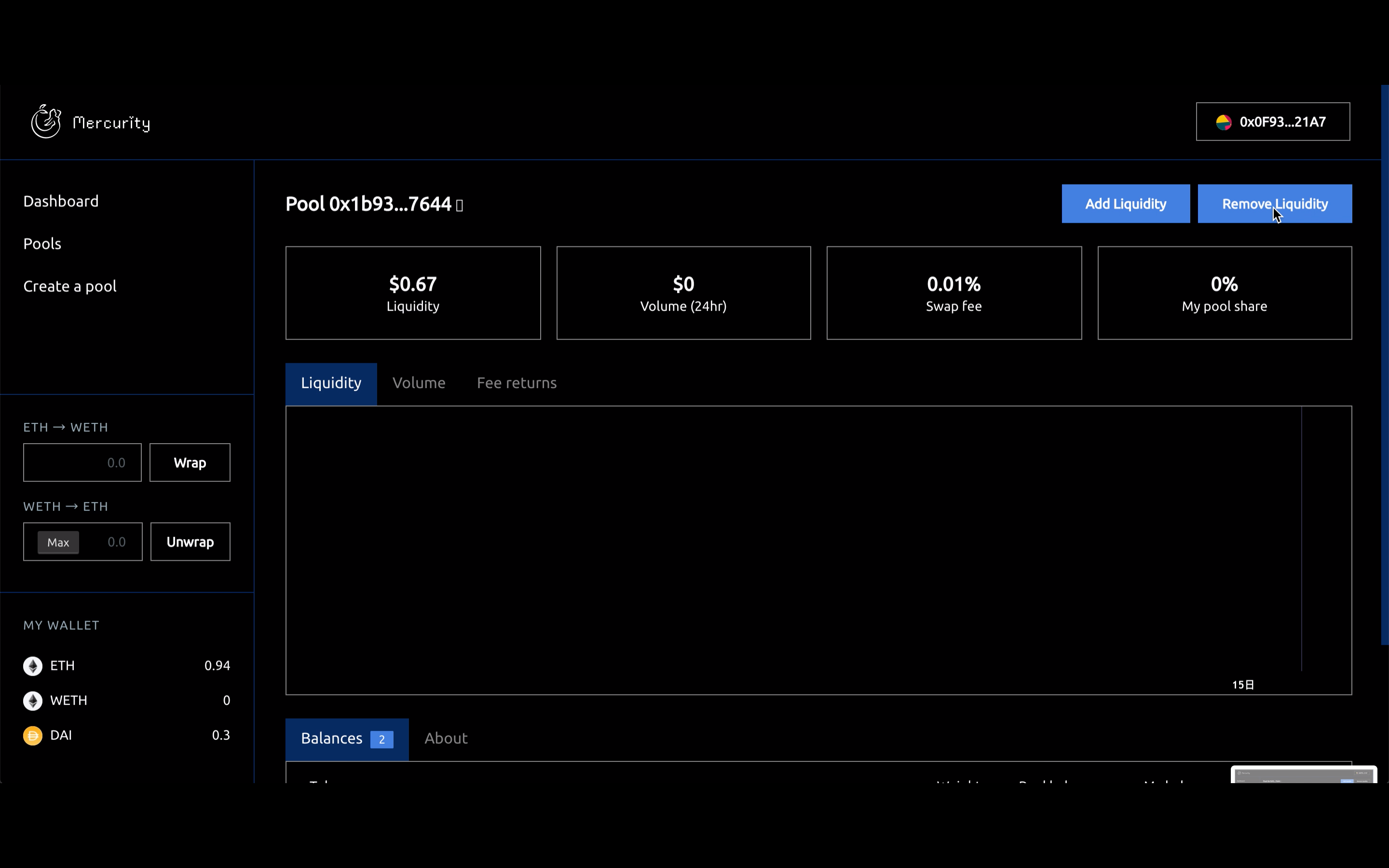
Task: Click the ETH token icon in wallet
Action: (x=33, y=666)
